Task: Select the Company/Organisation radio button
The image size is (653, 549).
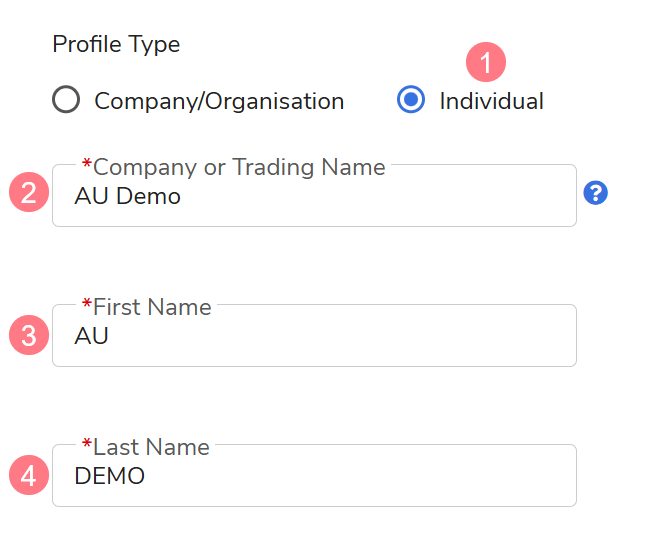Action: 67,101
